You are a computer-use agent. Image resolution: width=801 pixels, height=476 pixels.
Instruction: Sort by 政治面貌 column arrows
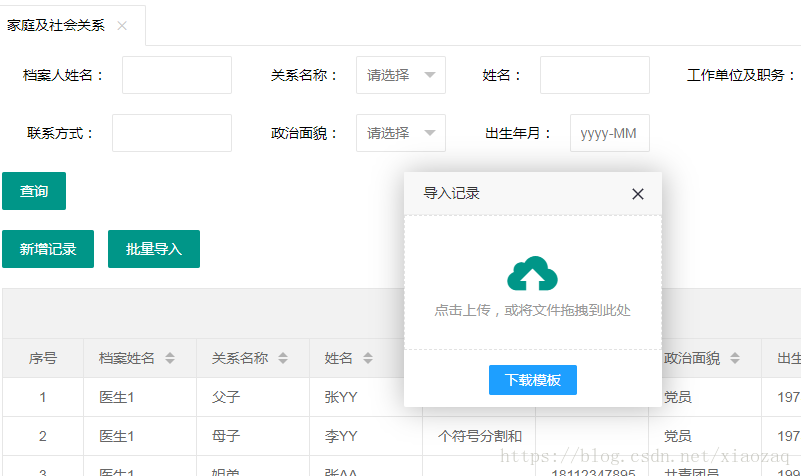(x=735, y=359)
